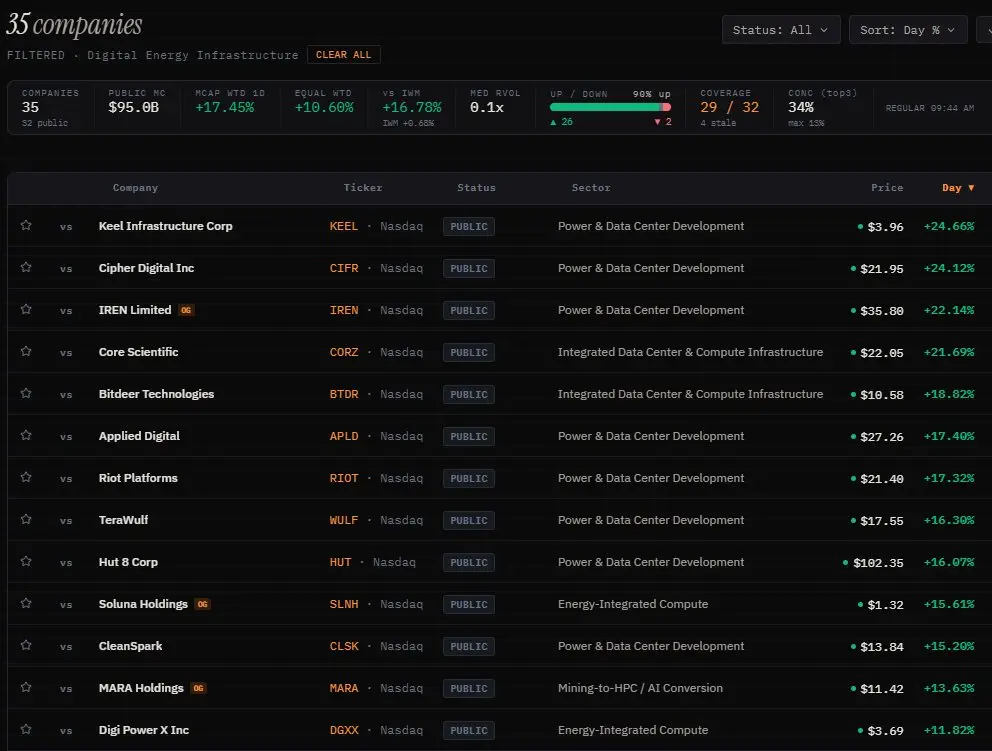Click the OG badge next to MARA Holdings
This screenshot has width=992, height=751.
199,688
